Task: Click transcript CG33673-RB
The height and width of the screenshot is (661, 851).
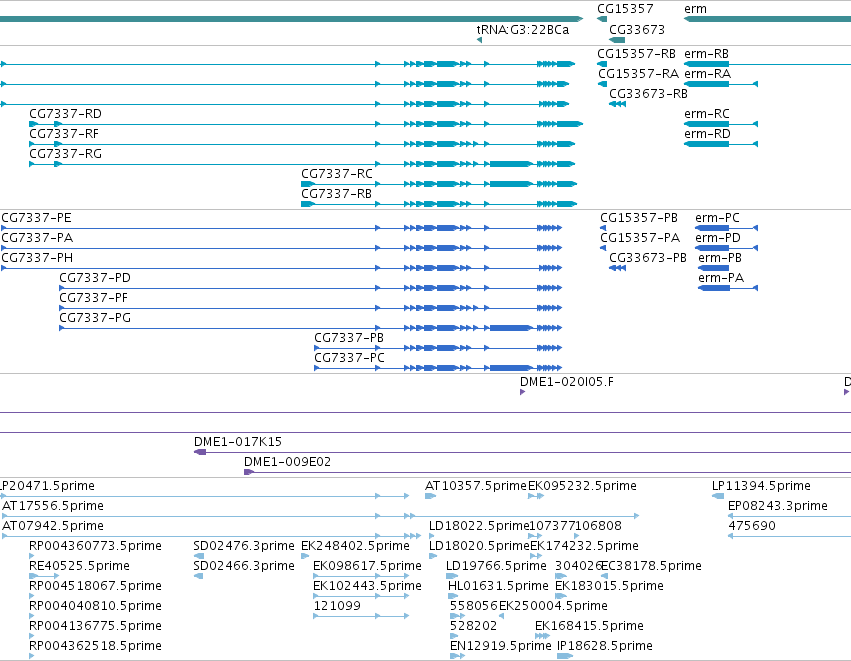Action: click(648, 94)
